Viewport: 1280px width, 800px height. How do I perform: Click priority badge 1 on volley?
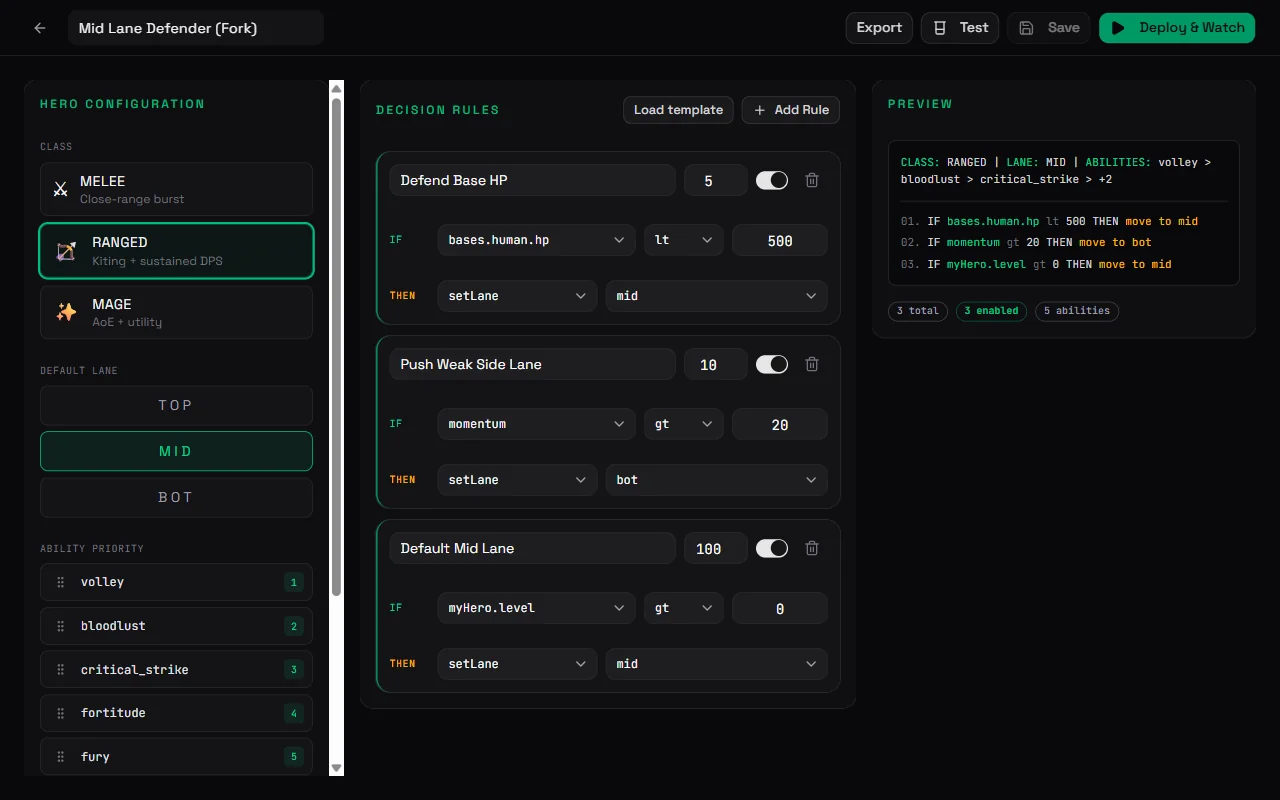[x=293, y=582]
